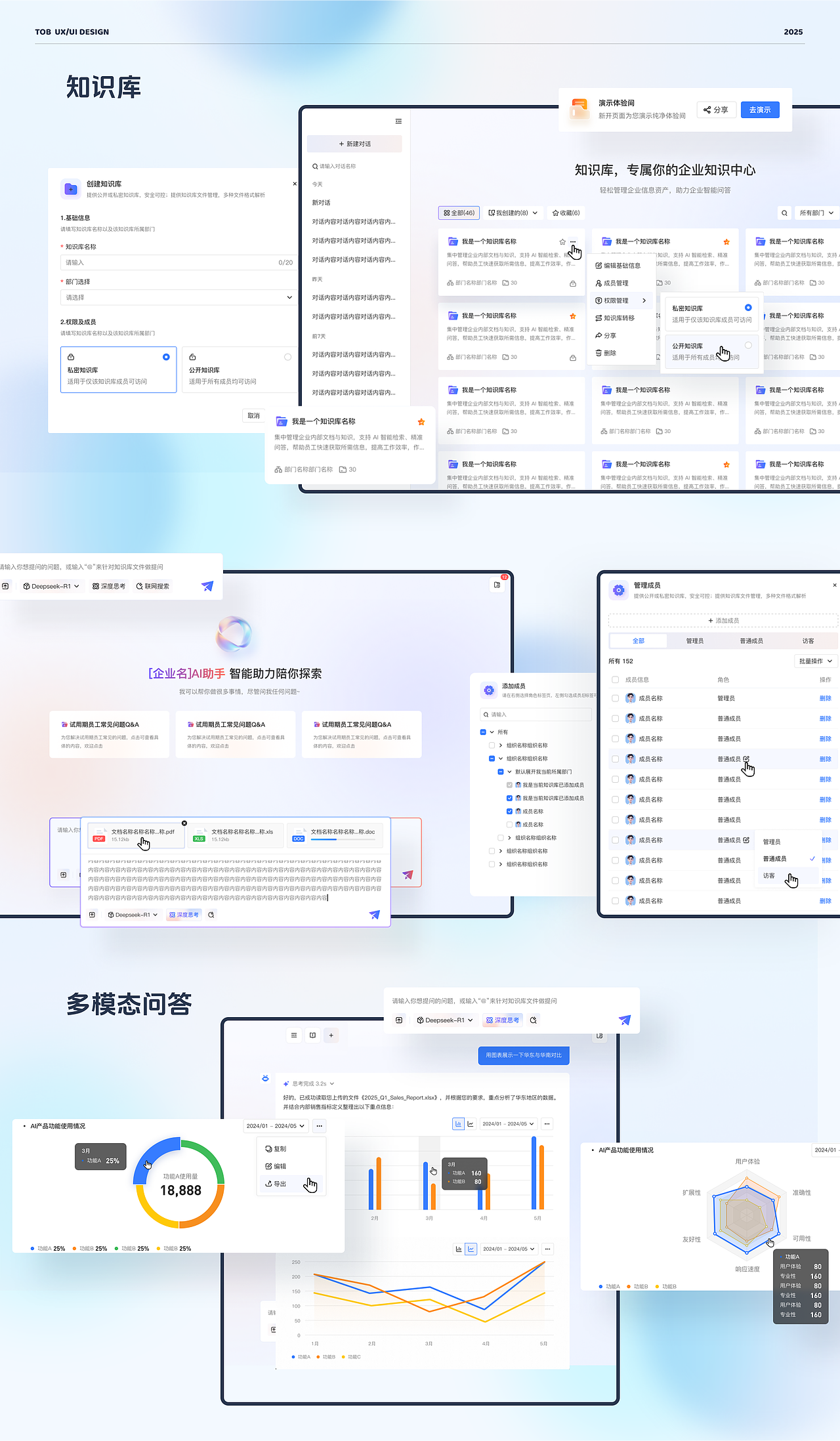The height and width of the screenshot is (1441, 840).
Task: Click upload icon in the attachment composer
Action: [x=93, y=915]
